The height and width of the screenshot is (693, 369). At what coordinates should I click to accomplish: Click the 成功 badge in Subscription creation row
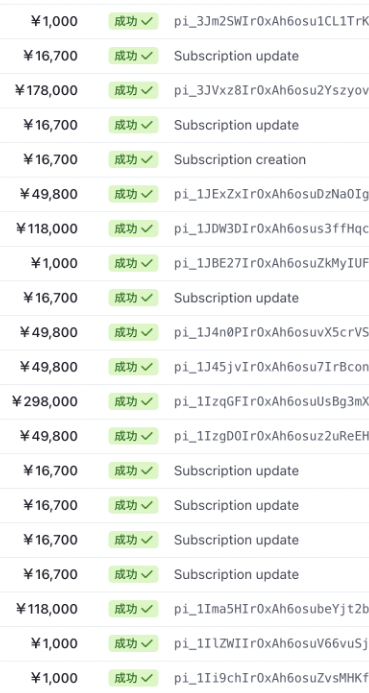coord(133,160)
